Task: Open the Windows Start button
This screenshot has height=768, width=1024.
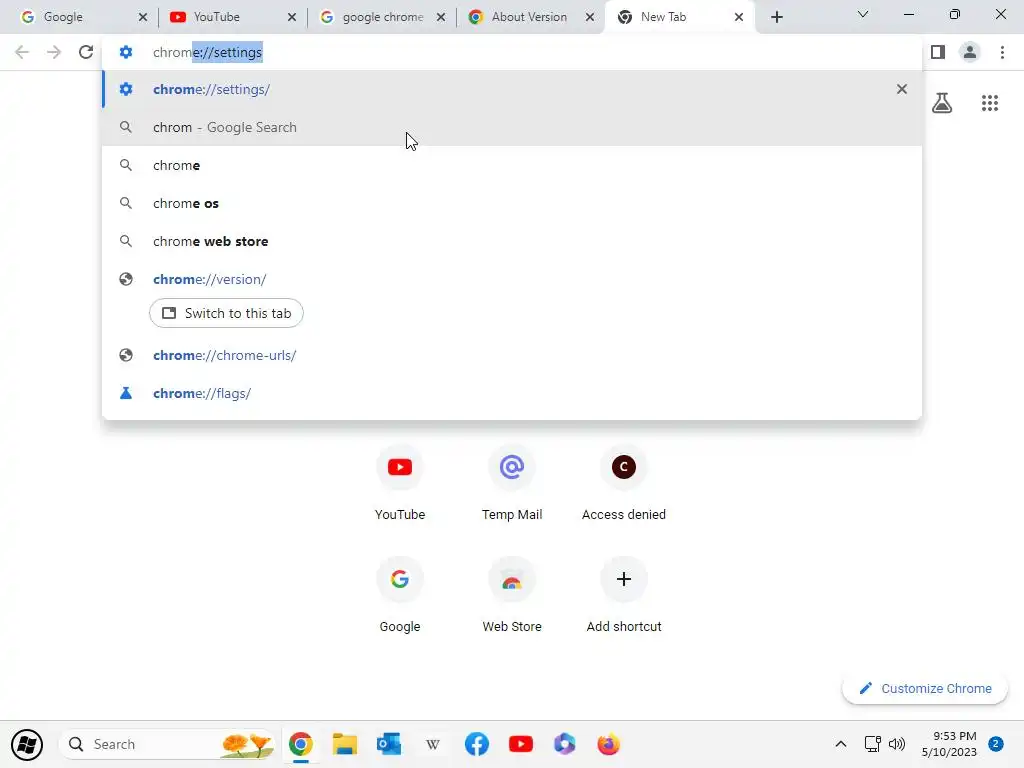Action: click(x=27, y=744)
